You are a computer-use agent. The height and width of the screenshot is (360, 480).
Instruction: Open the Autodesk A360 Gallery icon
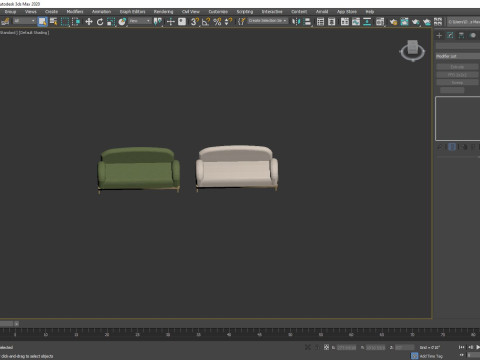point(438,22)
